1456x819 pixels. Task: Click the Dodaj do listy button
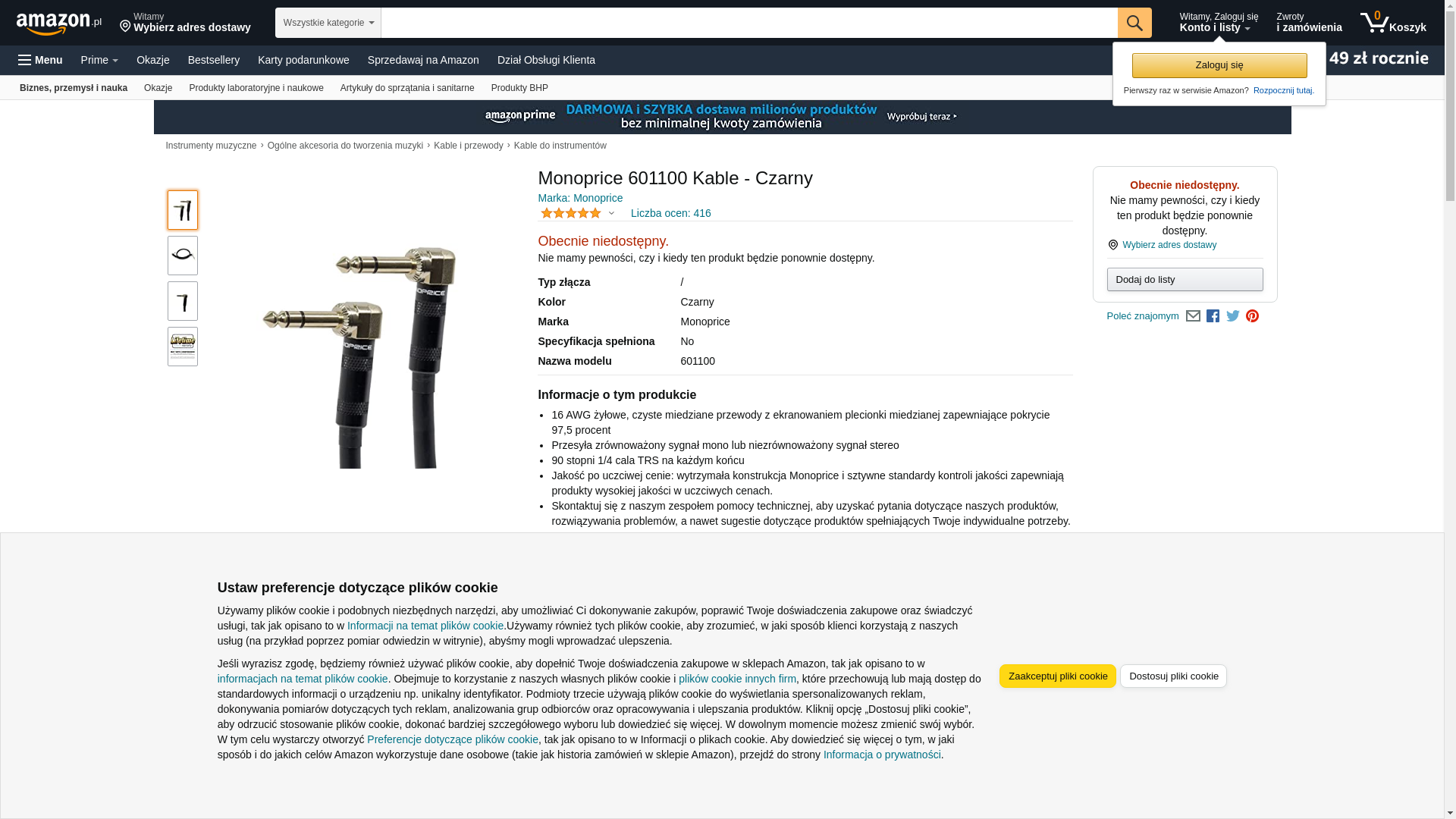point(1185,280)
